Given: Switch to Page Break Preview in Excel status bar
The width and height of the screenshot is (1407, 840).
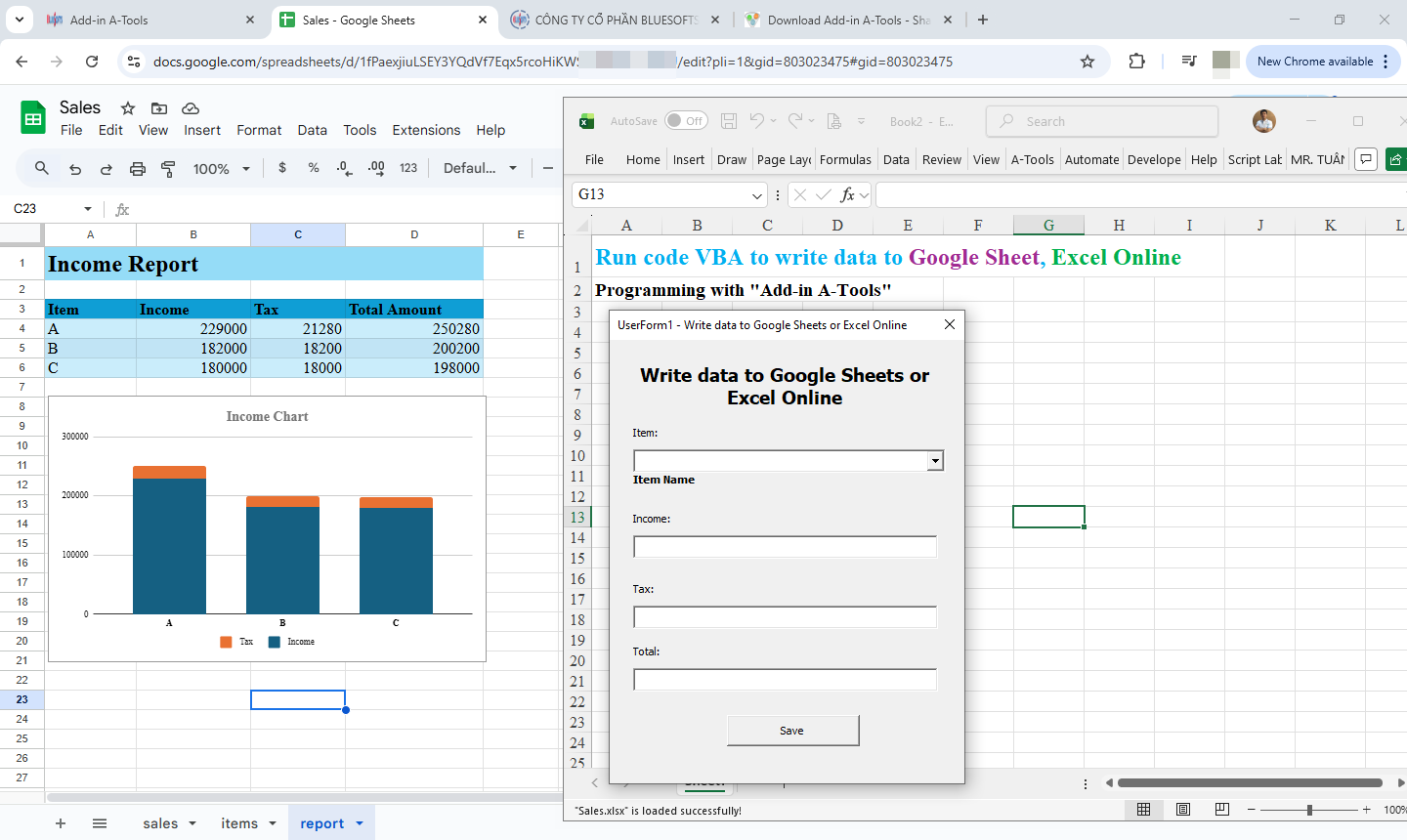Looking at the screenshot, I should [x=1221, y=810].
